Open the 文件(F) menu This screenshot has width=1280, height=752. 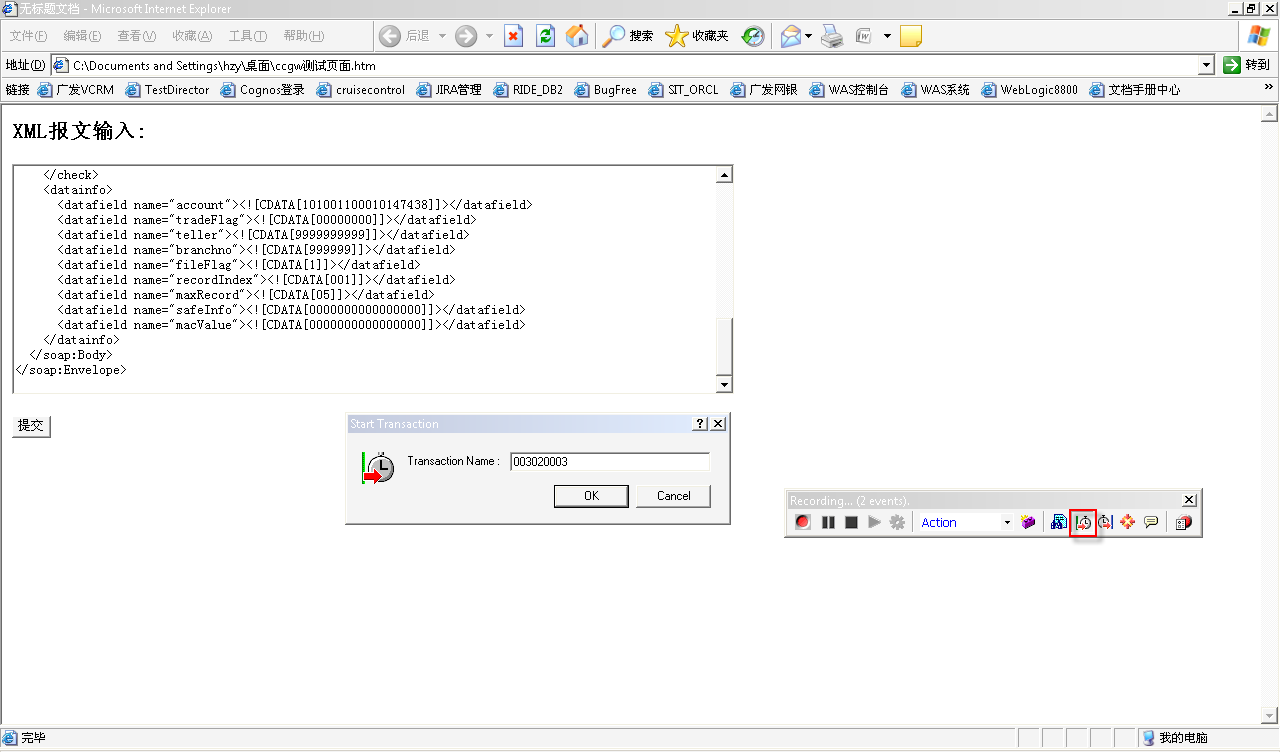28,36
